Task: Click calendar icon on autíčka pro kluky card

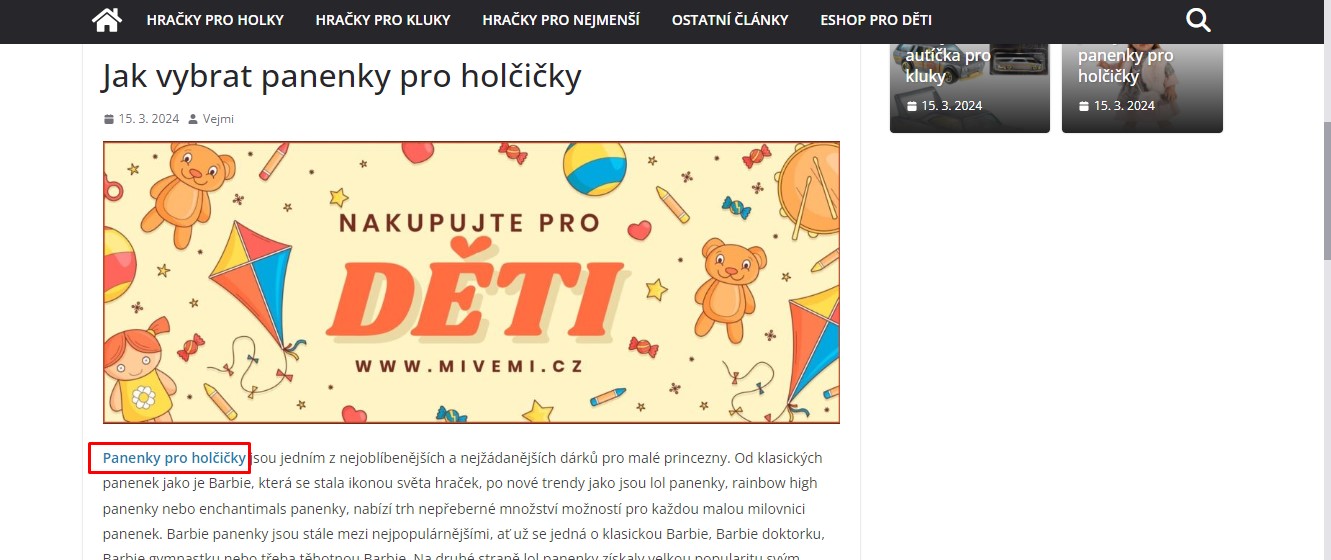Action: (912, 106)
